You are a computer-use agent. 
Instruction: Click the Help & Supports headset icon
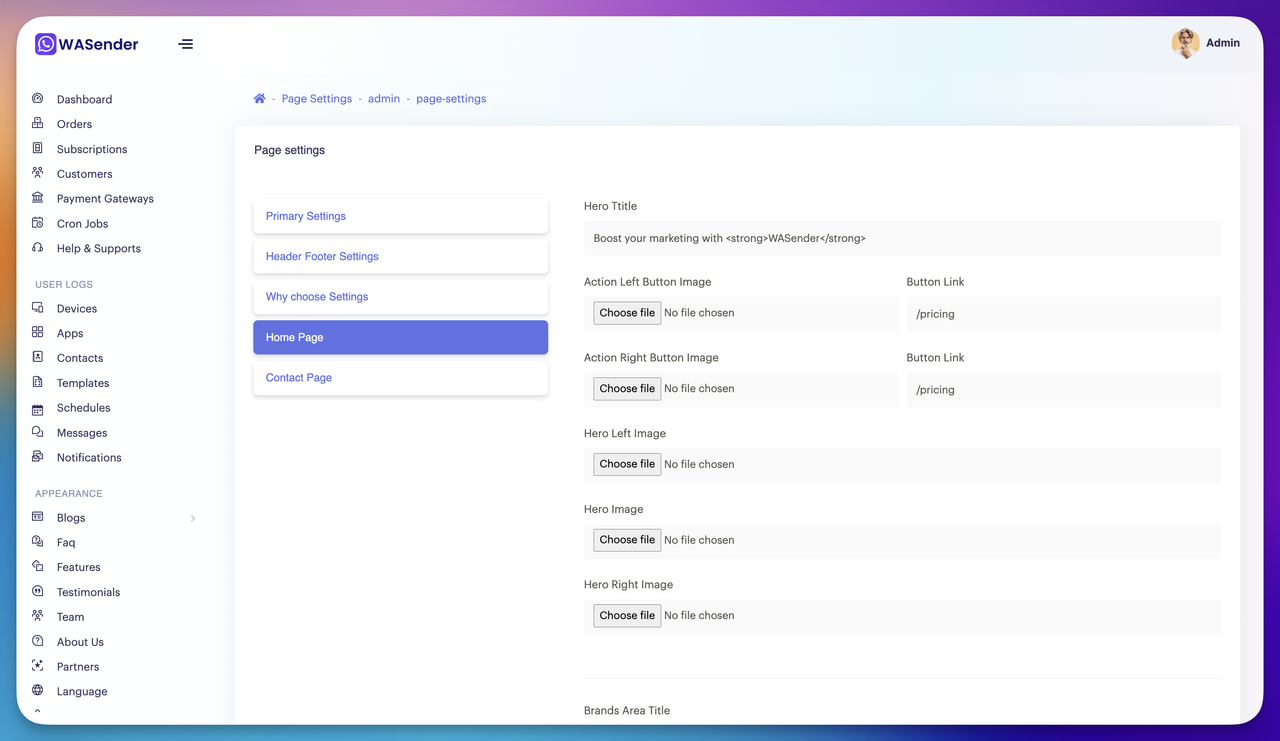(x=38, y=248)
